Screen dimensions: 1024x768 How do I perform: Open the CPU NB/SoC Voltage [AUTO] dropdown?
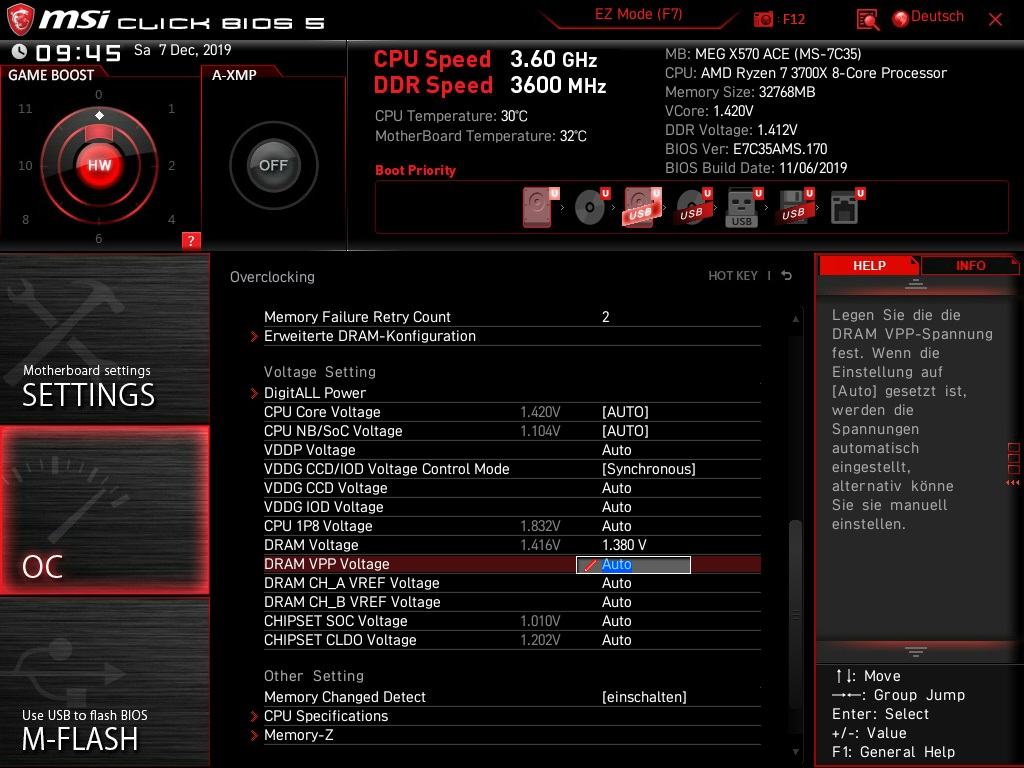click(625, 431)
